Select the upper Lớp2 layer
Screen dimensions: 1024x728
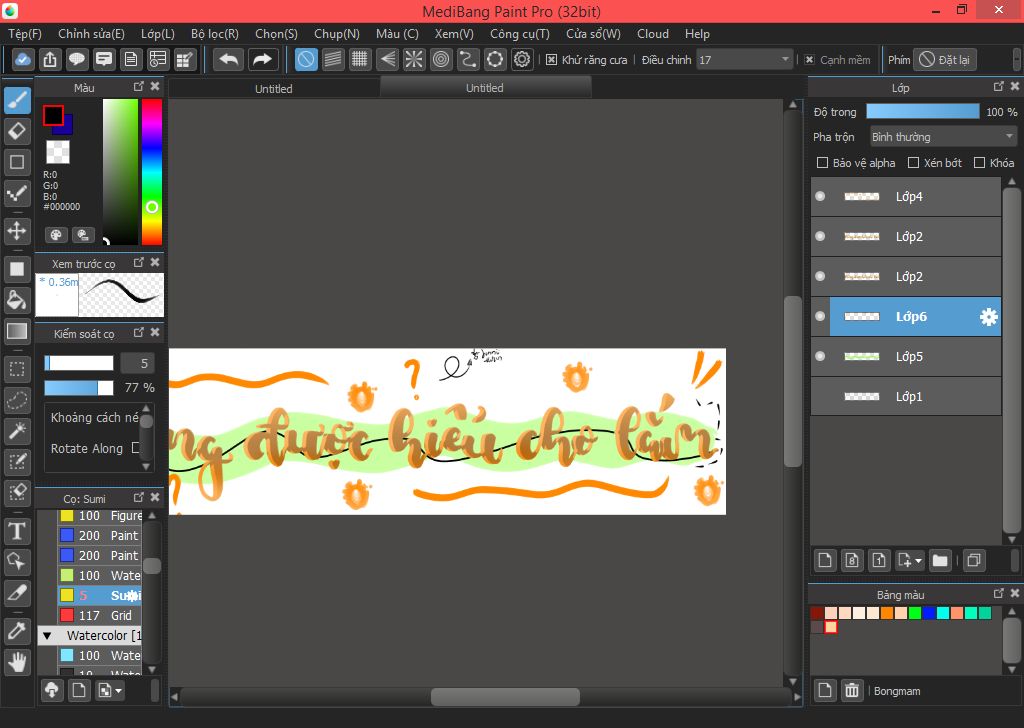click(x=906, y=236)
